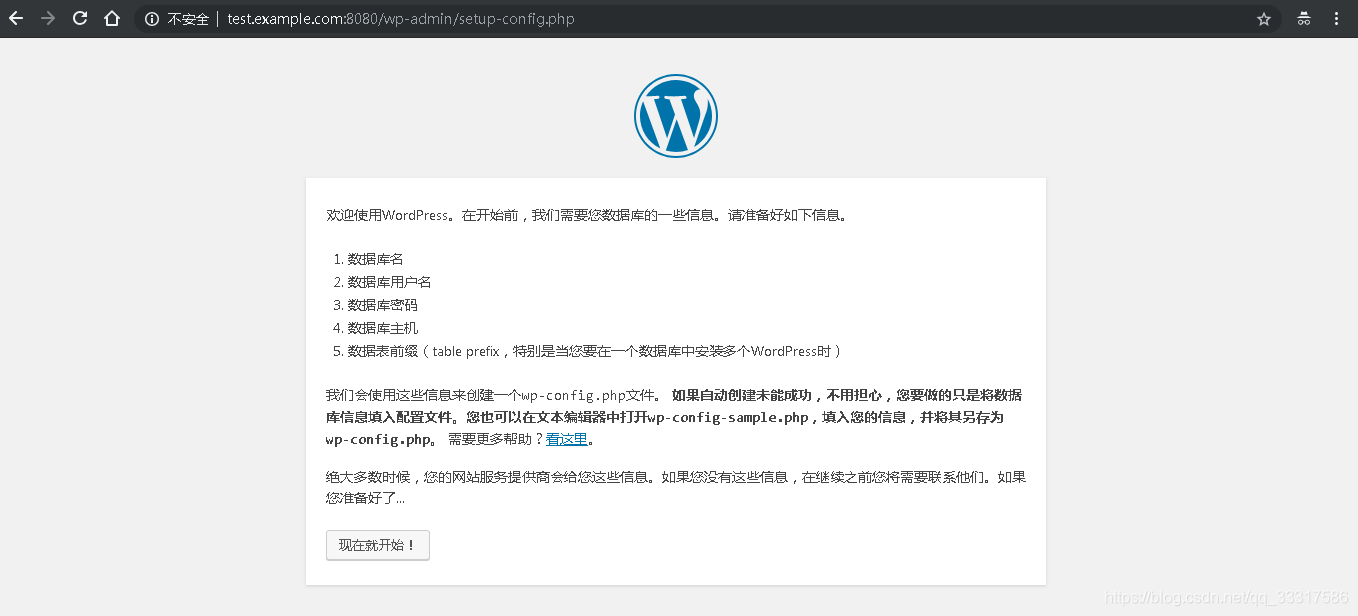The width and height of the screenshot is (1358, 616).
Task: Bookmark this page with the star icon
Action: [x=1264, y=19]
